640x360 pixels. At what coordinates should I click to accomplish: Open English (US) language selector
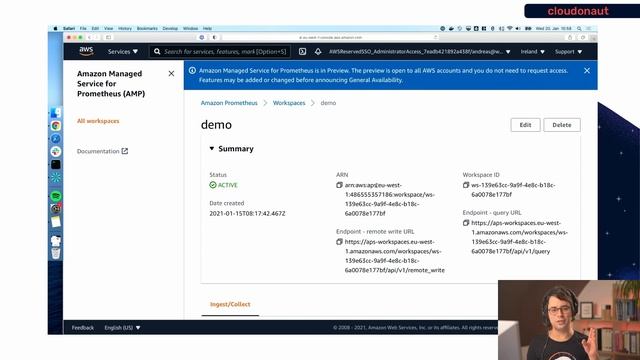(x=122, y=327)
